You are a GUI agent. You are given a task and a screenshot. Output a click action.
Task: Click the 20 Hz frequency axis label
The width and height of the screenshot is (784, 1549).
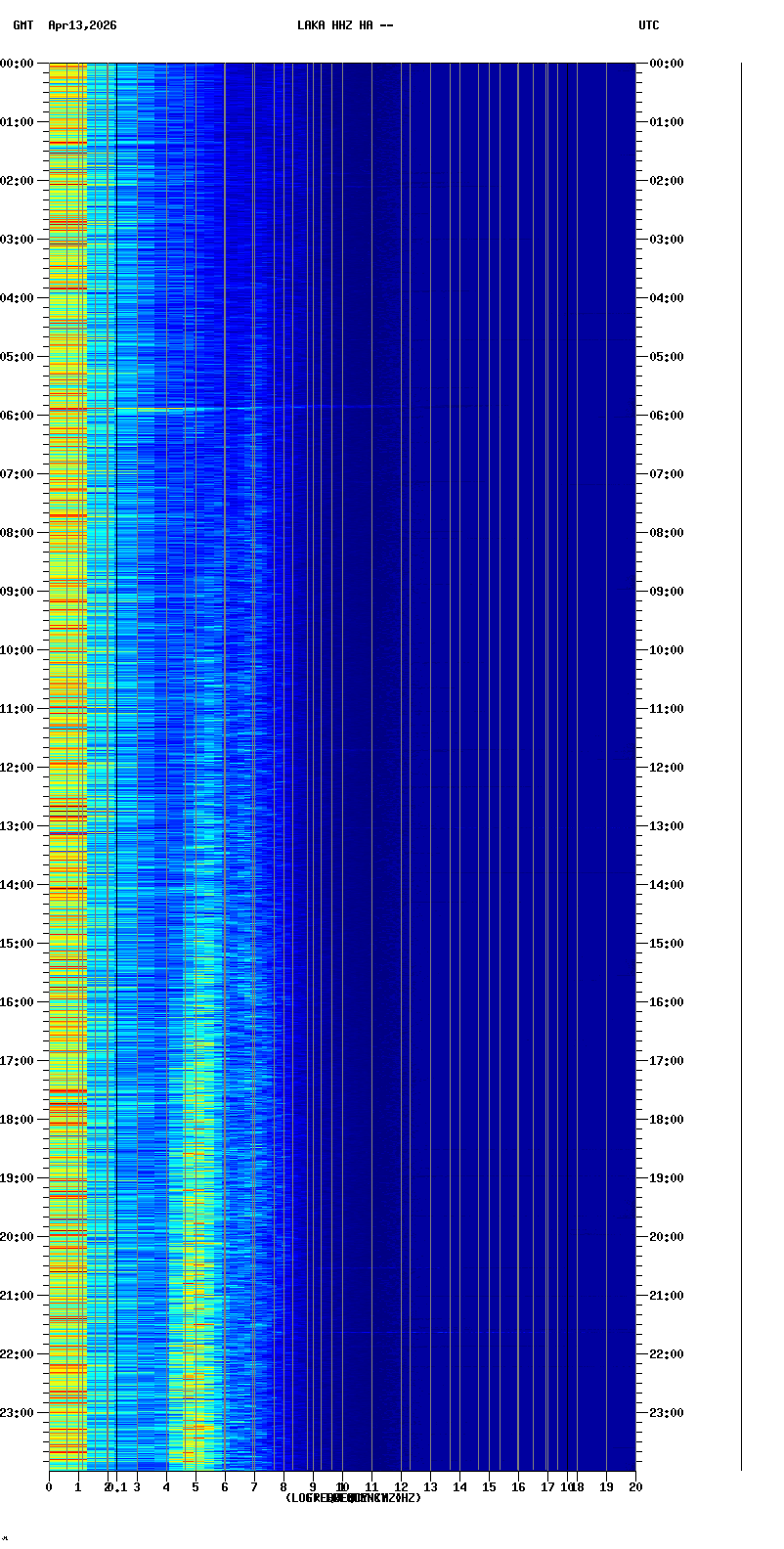click(x=635, y=1487)
